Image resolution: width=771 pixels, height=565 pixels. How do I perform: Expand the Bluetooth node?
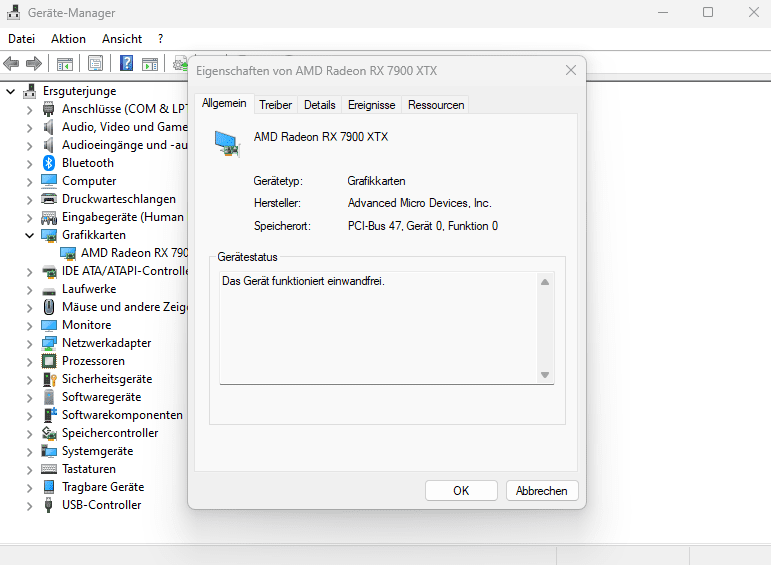tap(30, 164)
